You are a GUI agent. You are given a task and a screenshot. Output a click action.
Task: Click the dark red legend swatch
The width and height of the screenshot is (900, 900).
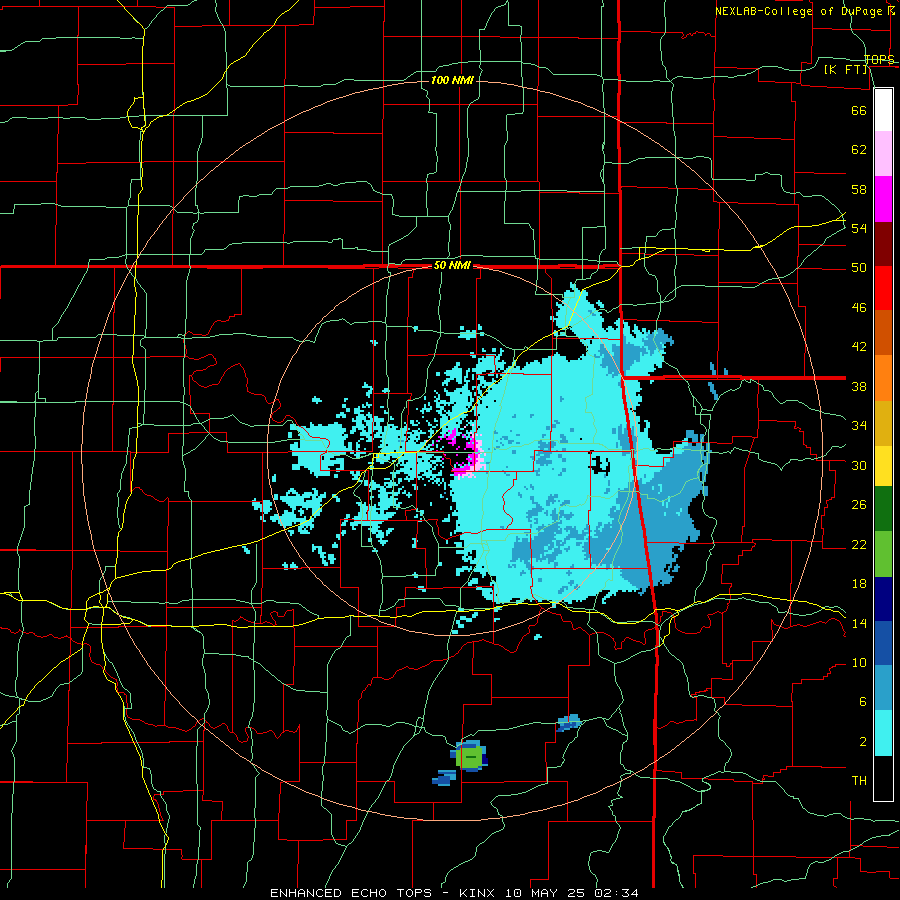883,244
